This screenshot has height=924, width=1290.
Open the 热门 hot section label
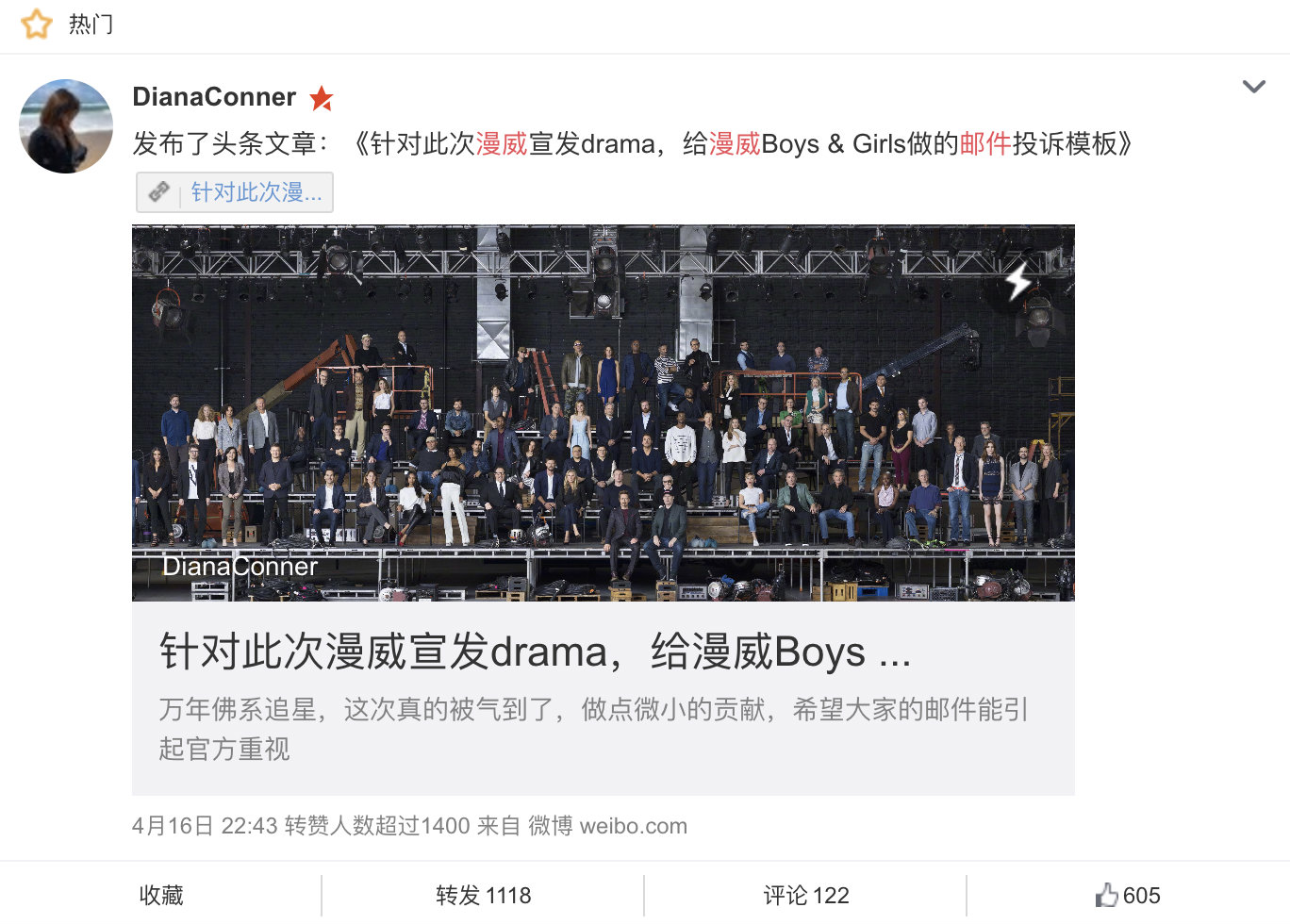point(91,24)
